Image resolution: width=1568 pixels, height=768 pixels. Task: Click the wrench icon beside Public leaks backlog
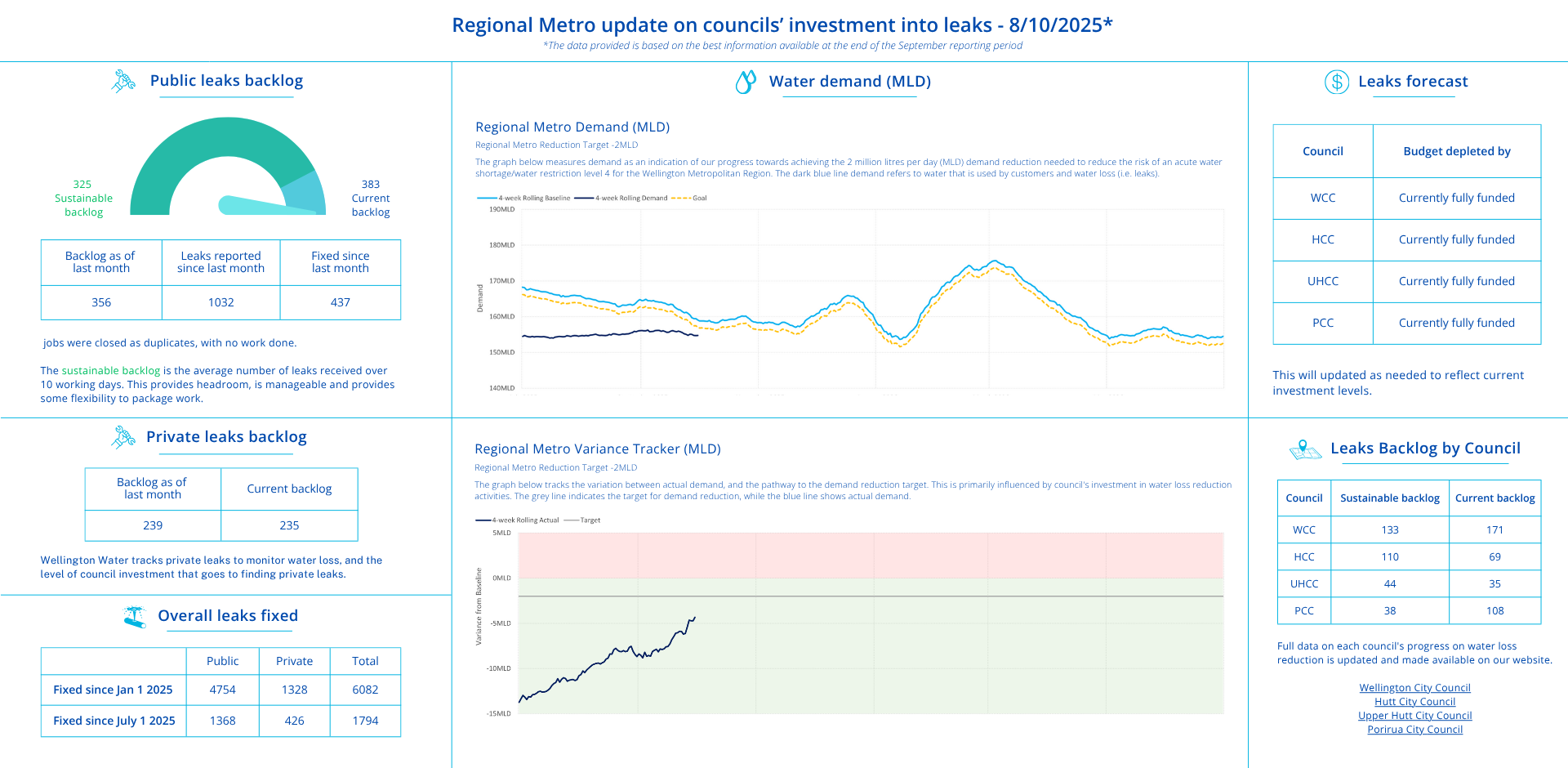[x=123, y=81]
